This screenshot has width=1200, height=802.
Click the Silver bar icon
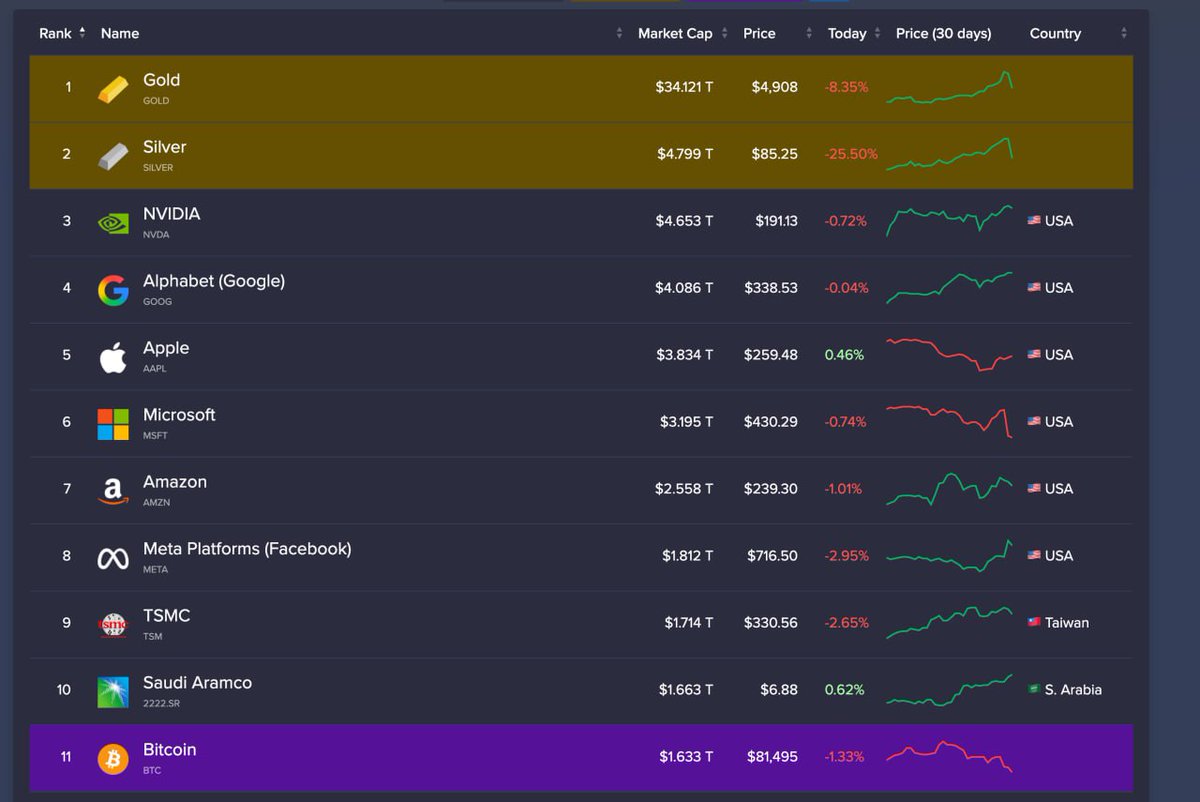point(113,156)
